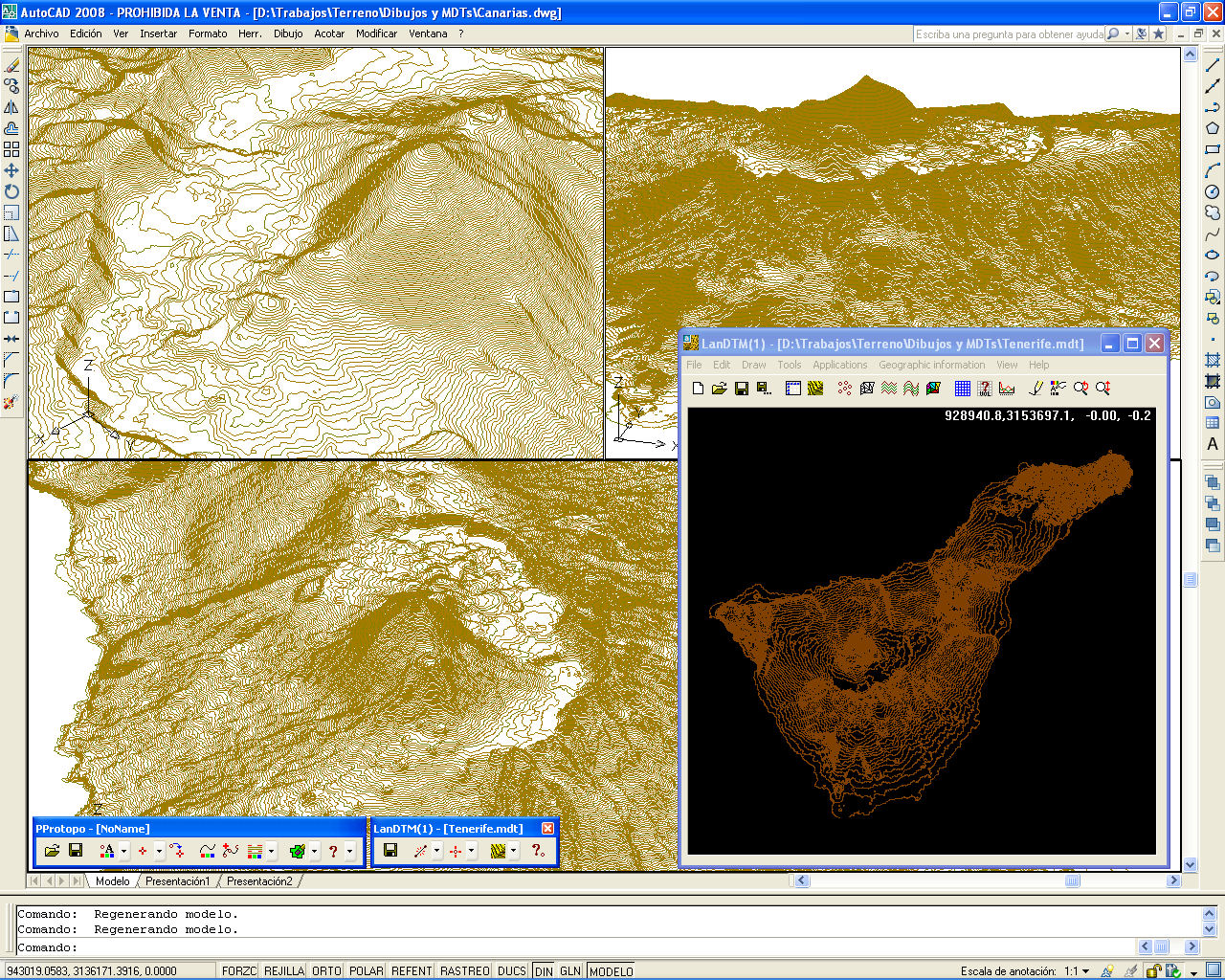Switch to Presentación1 layout tab
The image size is (1225, 980).
[178, 881]
